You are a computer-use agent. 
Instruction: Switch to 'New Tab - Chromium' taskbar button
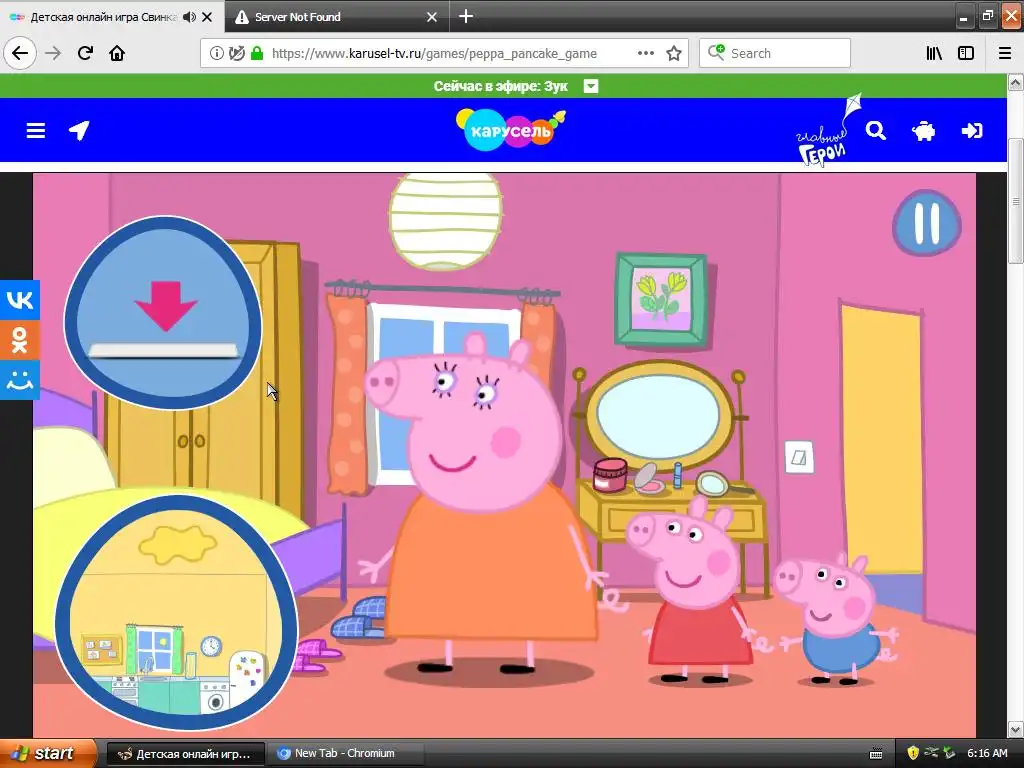345,754
